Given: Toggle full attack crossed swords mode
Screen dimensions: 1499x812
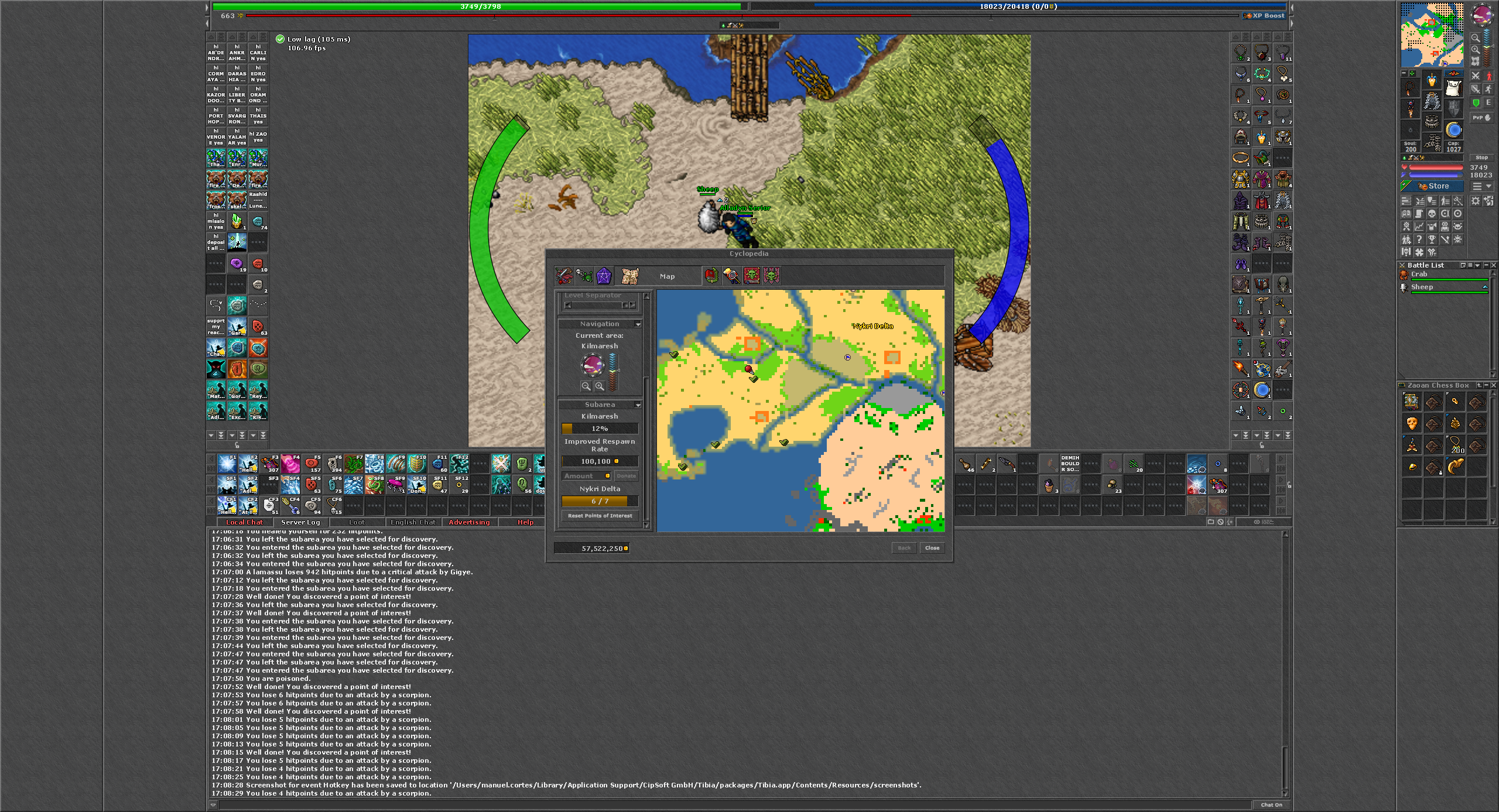Looking at the screenshot, I should pos(1475,76).
